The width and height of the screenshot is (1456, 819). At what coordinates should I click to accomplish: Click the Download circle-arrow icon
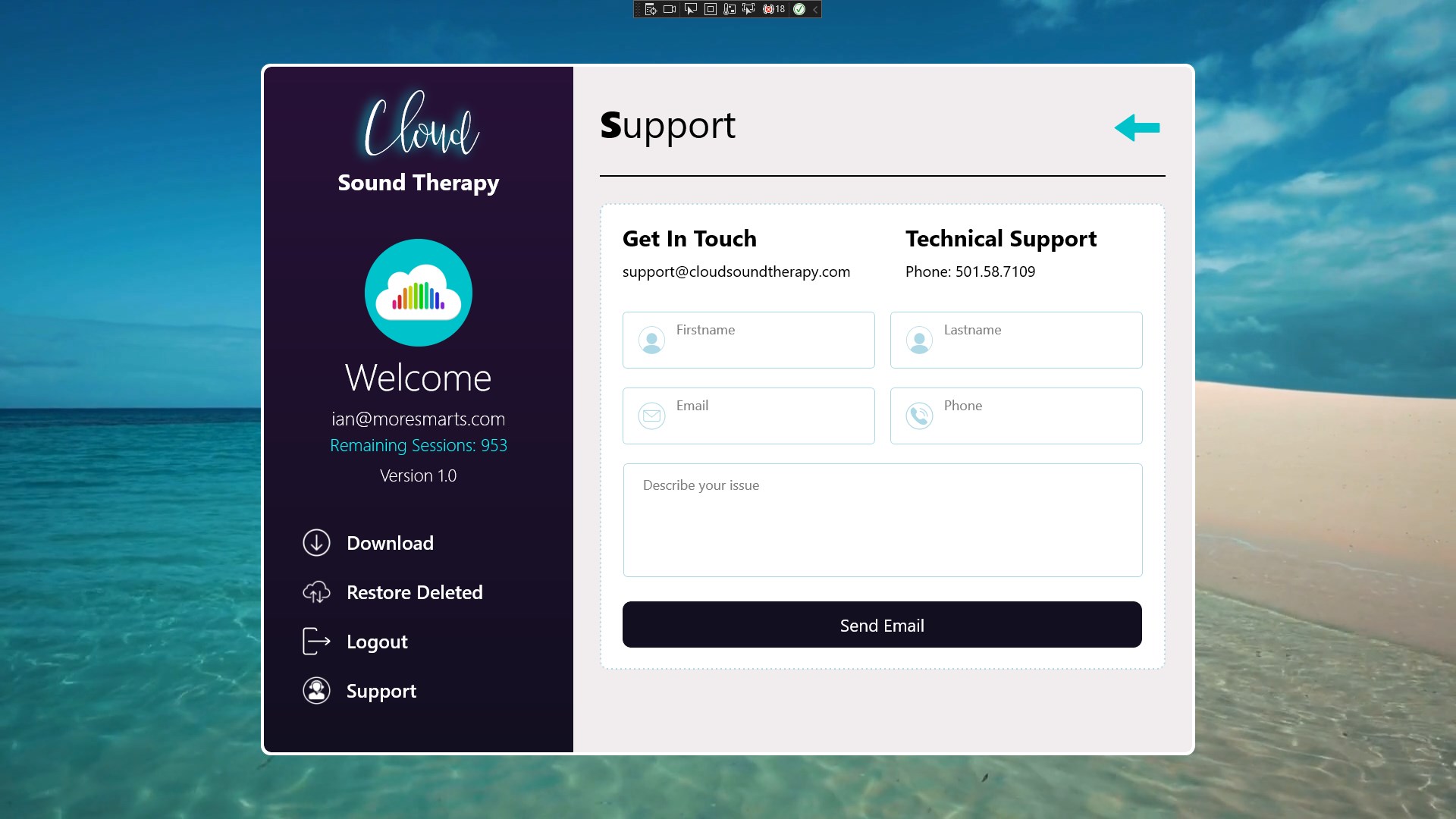click(316, 543)
